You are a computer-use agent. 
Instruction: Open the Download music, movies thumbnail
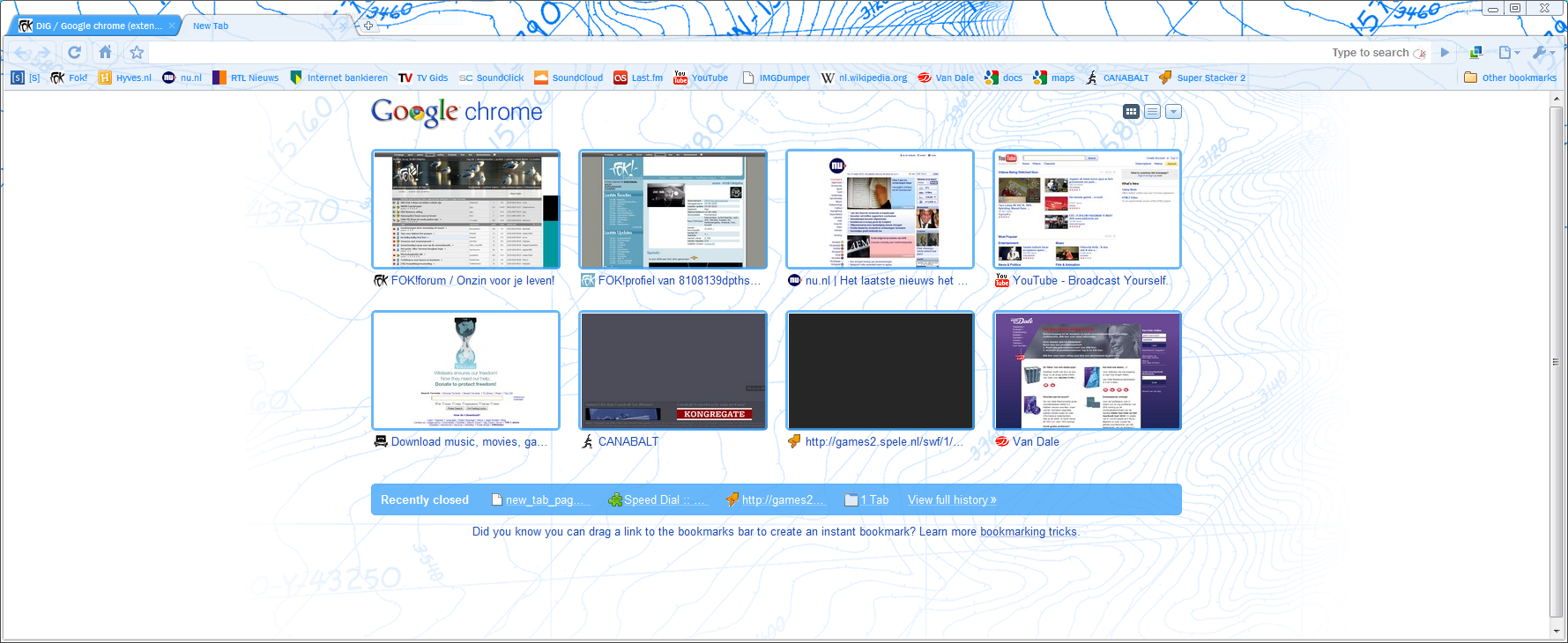(x=466, y=370)
